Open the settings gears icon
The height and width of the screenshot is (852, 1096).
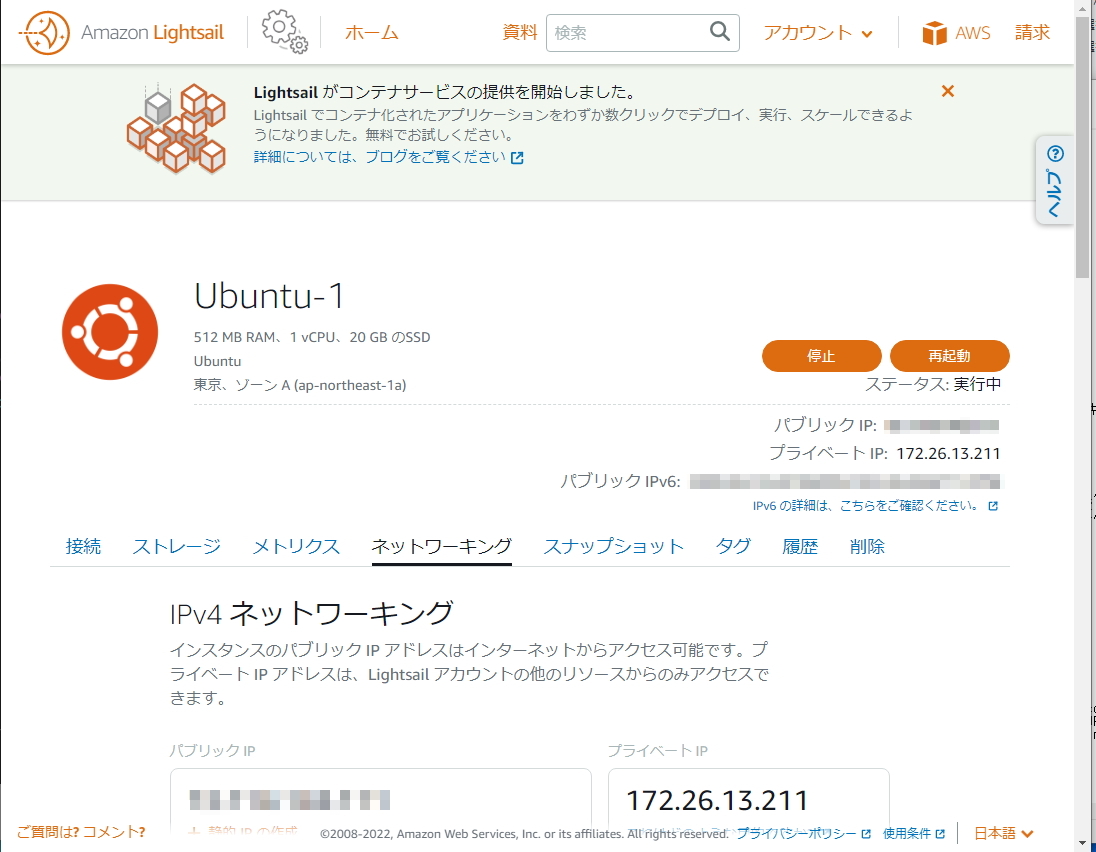pos(284,31)
